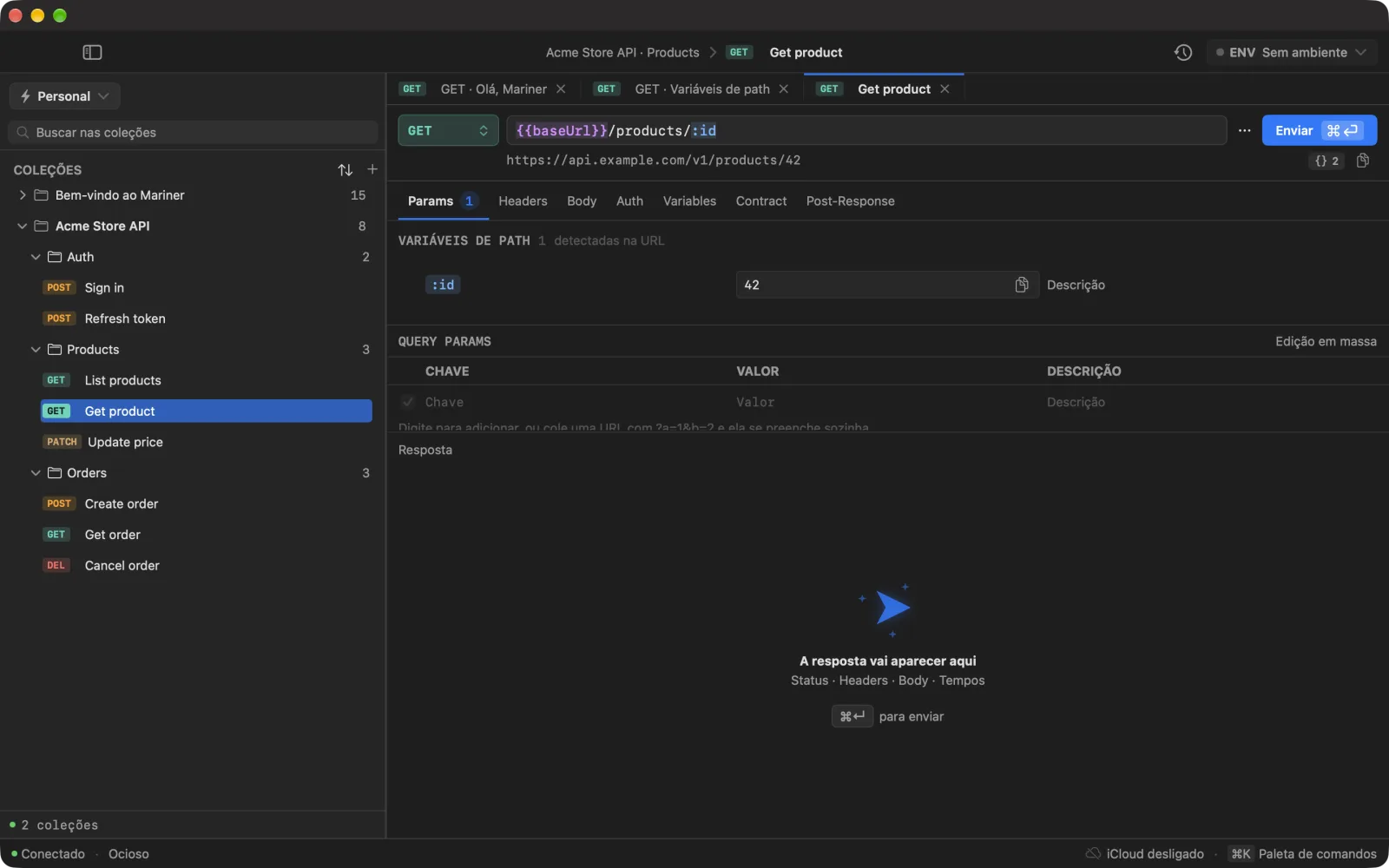Click the Acme Store API folder icon

coord(41,226)
